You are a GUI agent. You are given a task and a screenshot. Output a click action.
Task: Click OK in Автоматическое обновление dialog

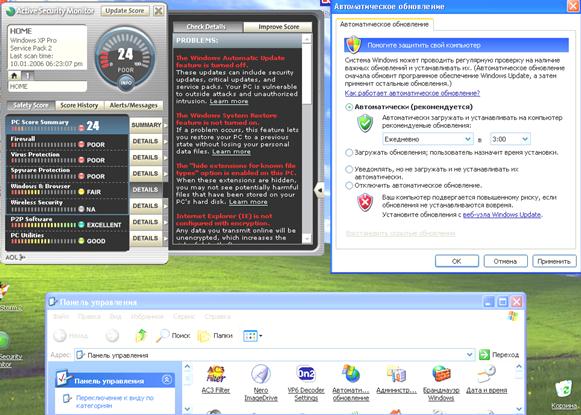[456, 261]
